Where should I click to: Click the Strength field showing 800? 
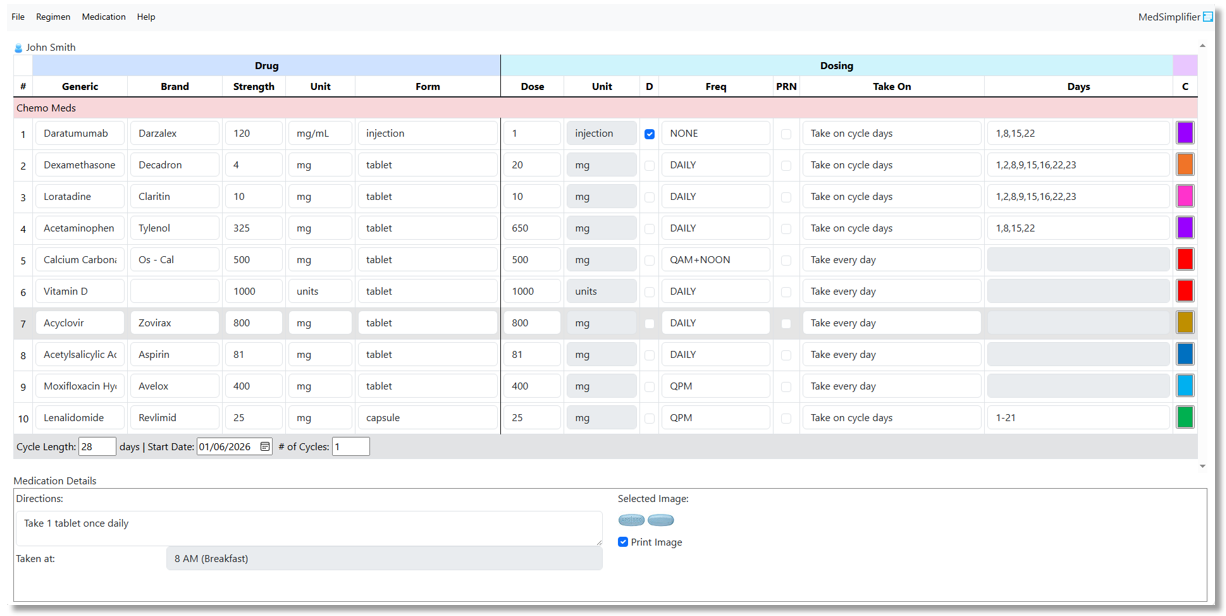pyautogui.click(x=253, y=323)
